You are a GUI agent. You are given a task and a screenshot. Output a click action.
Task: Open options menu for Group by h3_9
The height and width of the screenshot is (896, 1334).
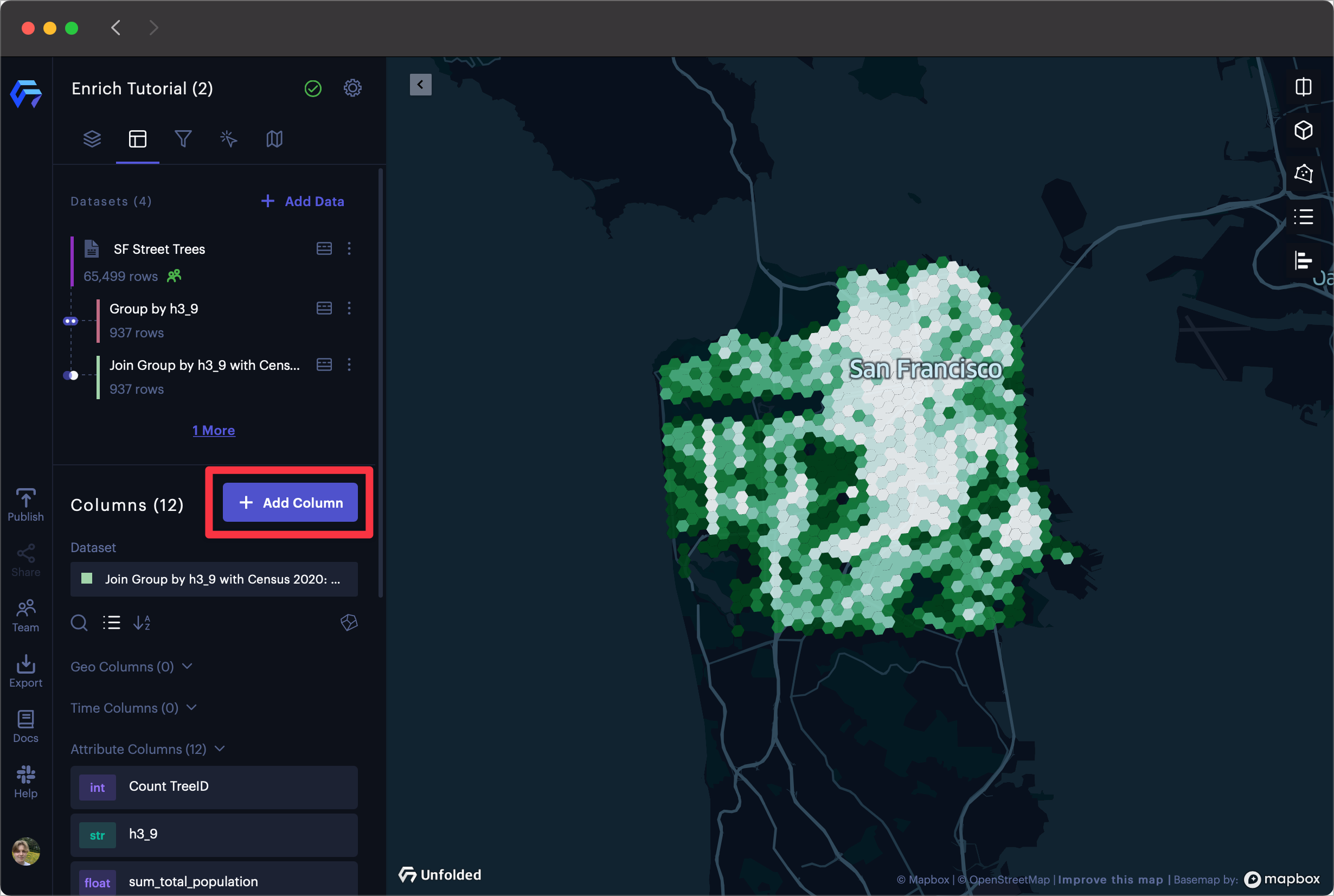coord(349,308)
